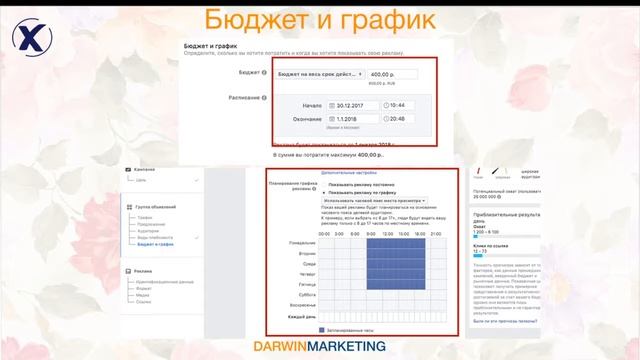Click the Среда scheduled block in the grid
The height and width of the screenshot is (360, 640).
click(396, 264)
